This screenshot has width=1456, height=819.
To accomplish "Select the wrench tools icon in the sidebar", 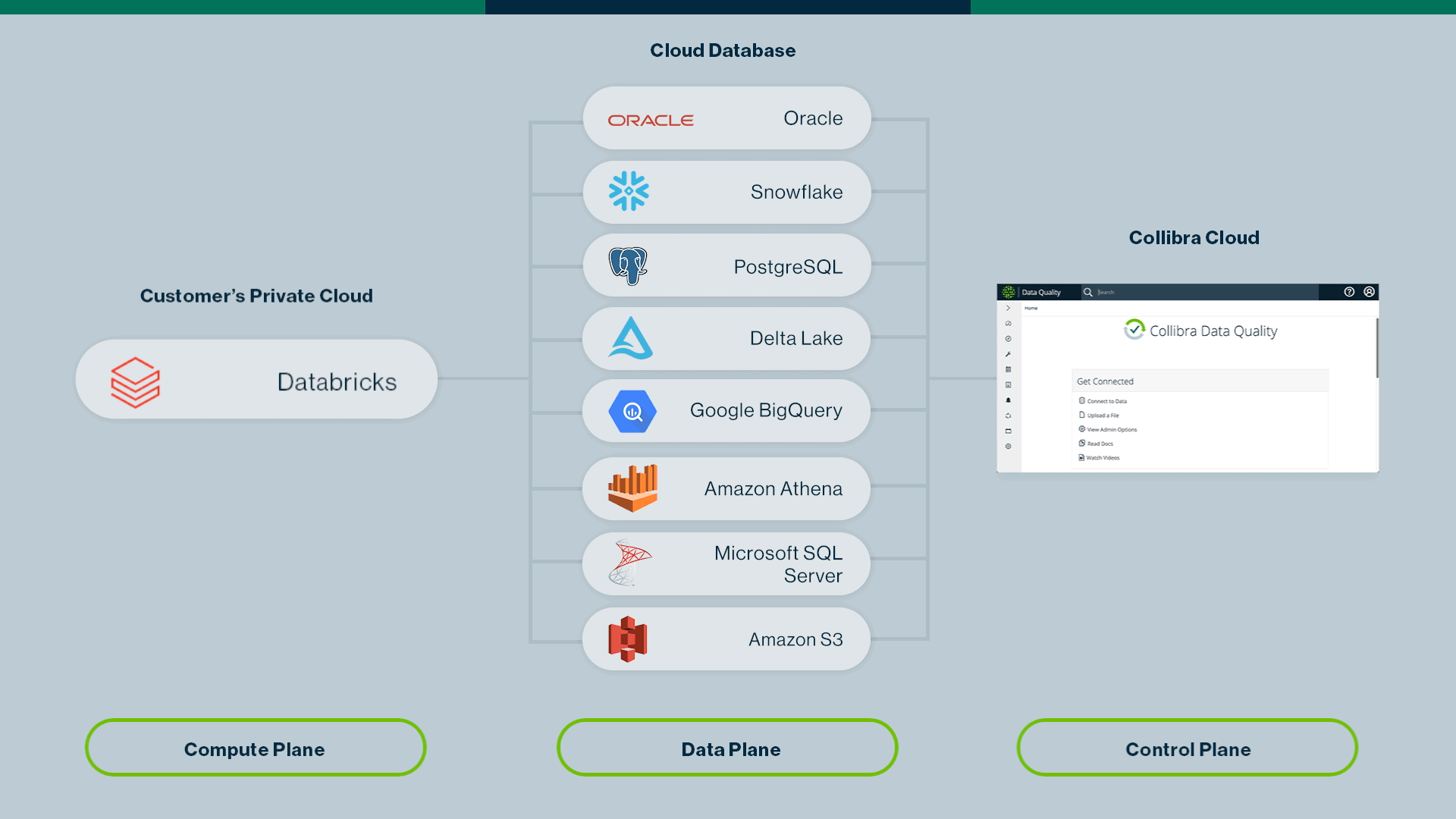I will pyautogui.click(x=1008, y=353).
